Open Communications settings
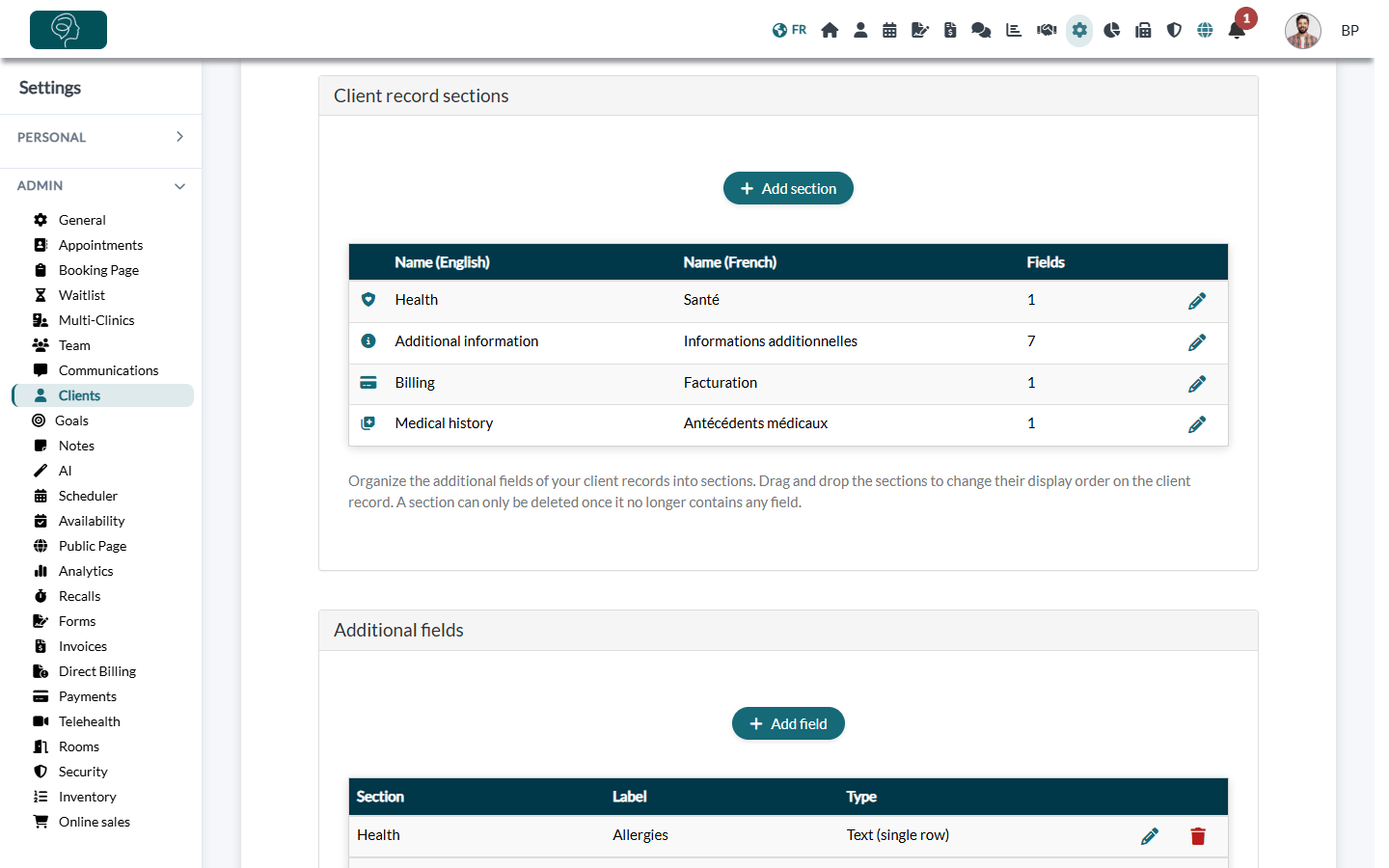1389x868 pixels. 108,370
